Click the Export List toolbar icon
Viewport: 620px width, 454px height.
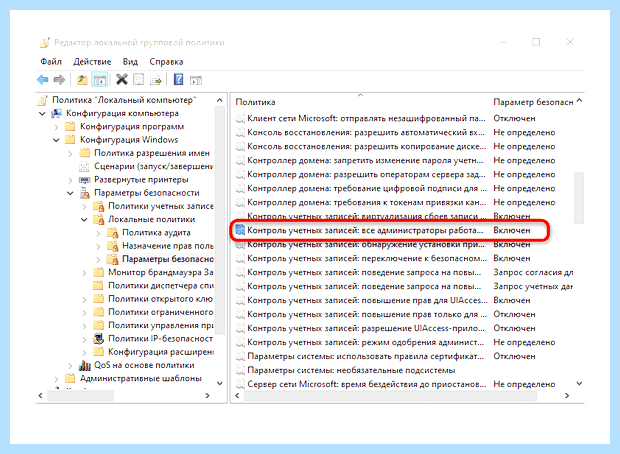coord(156,80)
